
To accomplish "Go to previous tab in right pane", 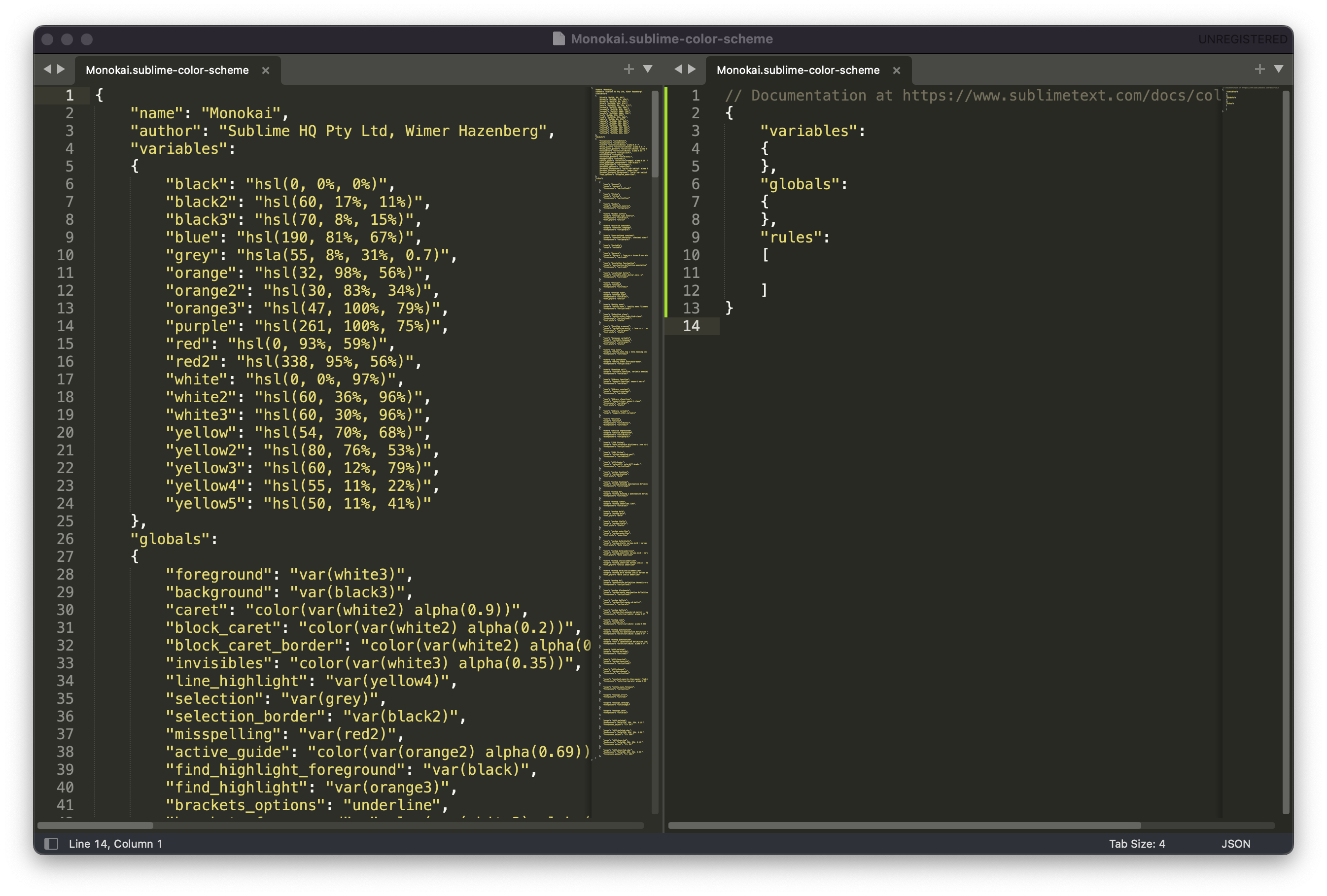I will [x=678, y=69].
